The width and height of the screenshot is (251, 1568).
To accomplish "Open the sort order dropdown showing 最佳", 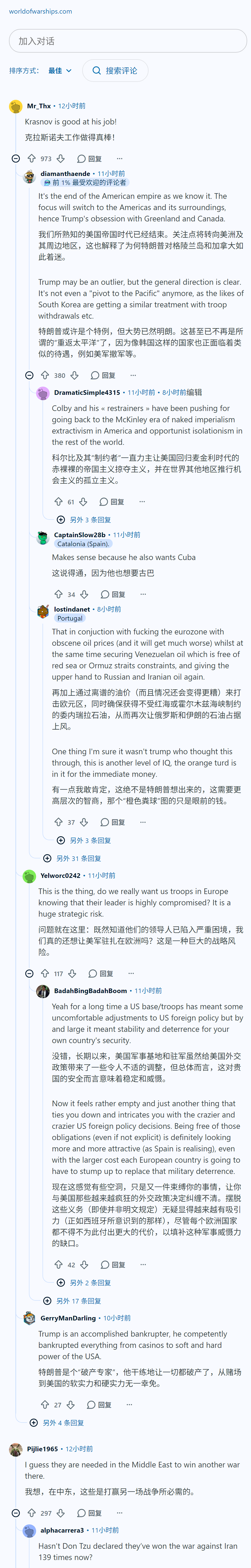I will click(60, 71).
